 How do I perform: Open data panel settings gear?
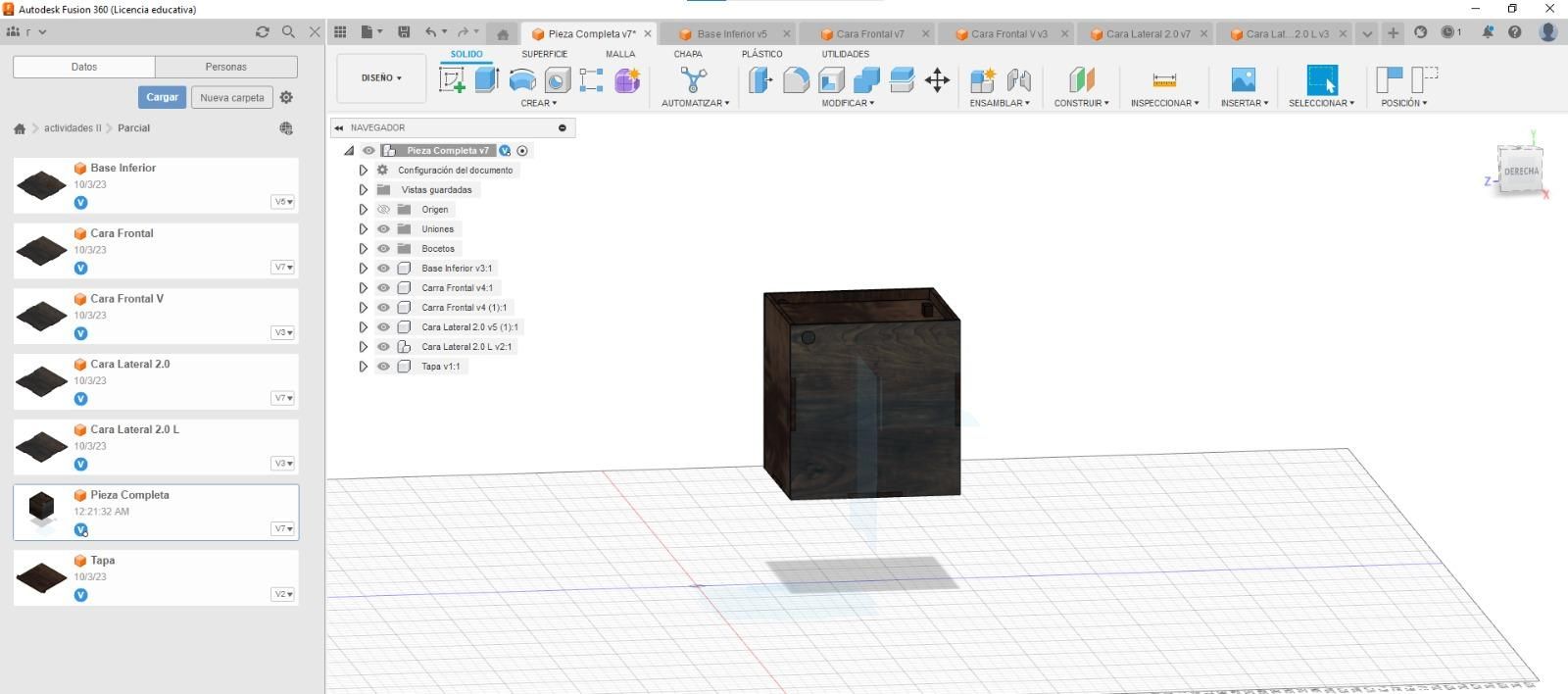(286, 97)
